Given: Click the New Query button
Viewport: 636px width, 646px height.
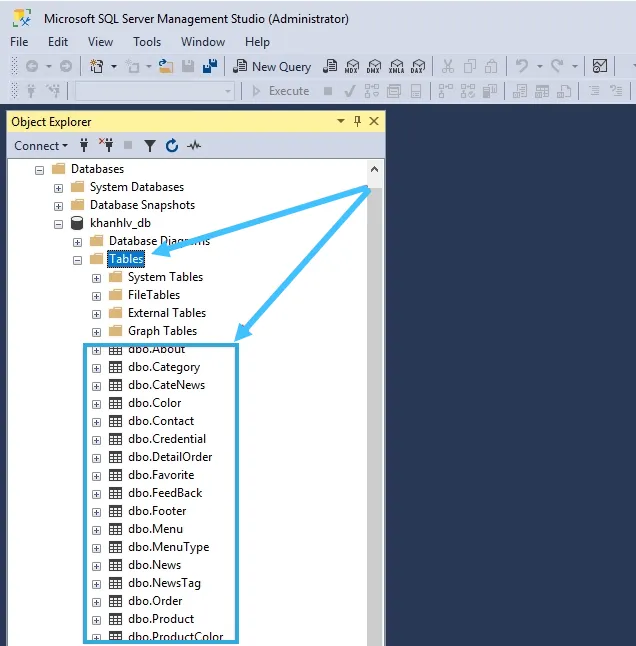Looking at the screenshot, I should click(272, 66).
